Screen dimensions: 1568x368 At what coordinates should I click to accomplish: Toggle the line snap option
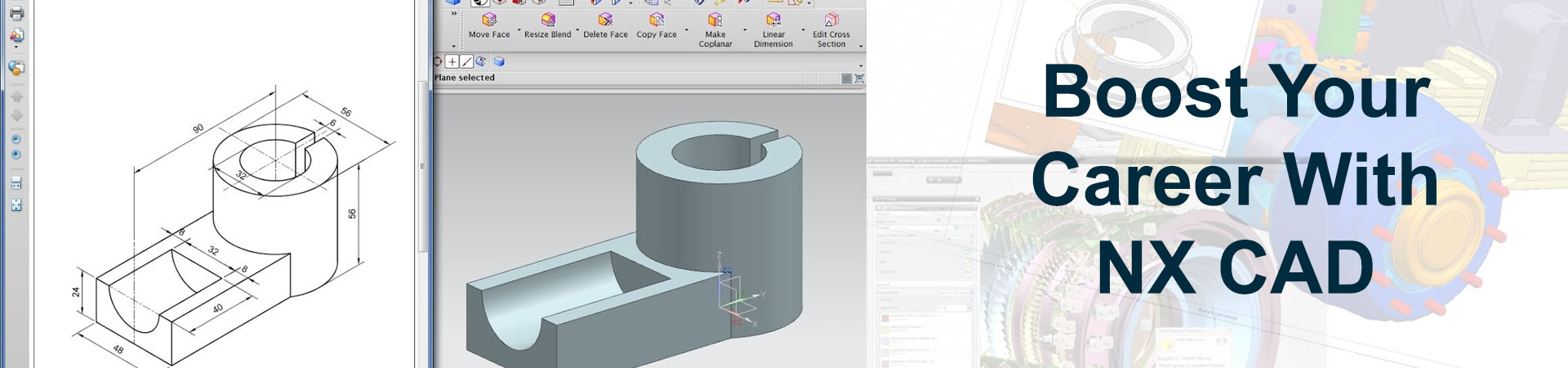tap(466, 61)
